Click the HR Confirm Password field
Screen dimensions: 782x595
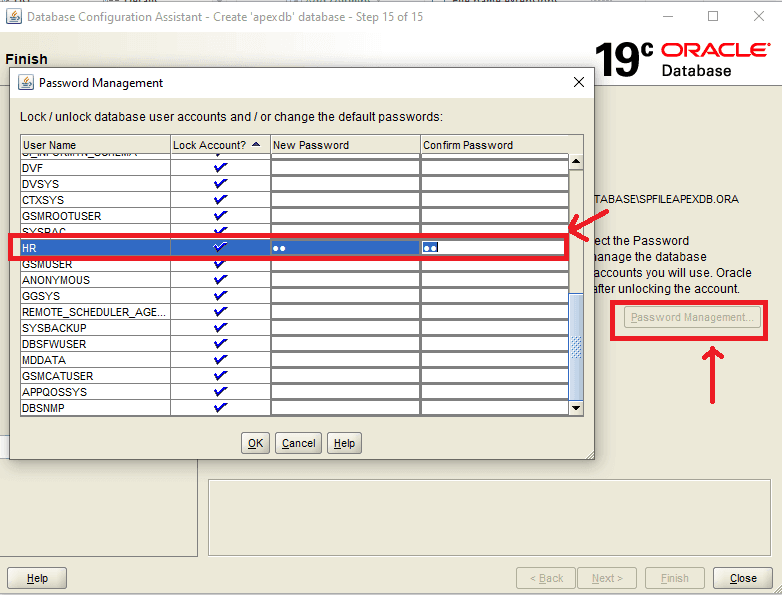(494, 247)
